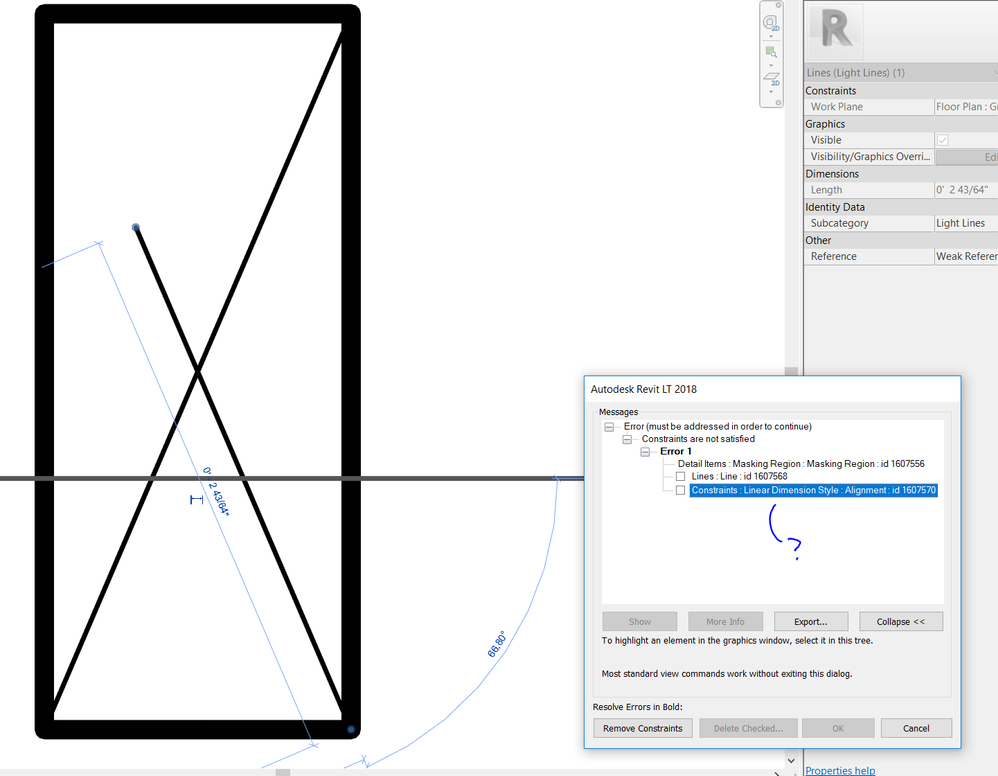
Task: Open navigation bar customize menu at bottom corner
Action: 778,102
